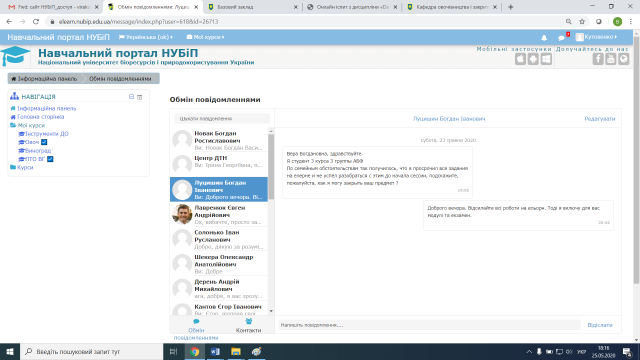This screenshot has width=640, height=360.
Task: Open conversation with Лавренюк Євген Андрійович
Action: click(219, 214)
